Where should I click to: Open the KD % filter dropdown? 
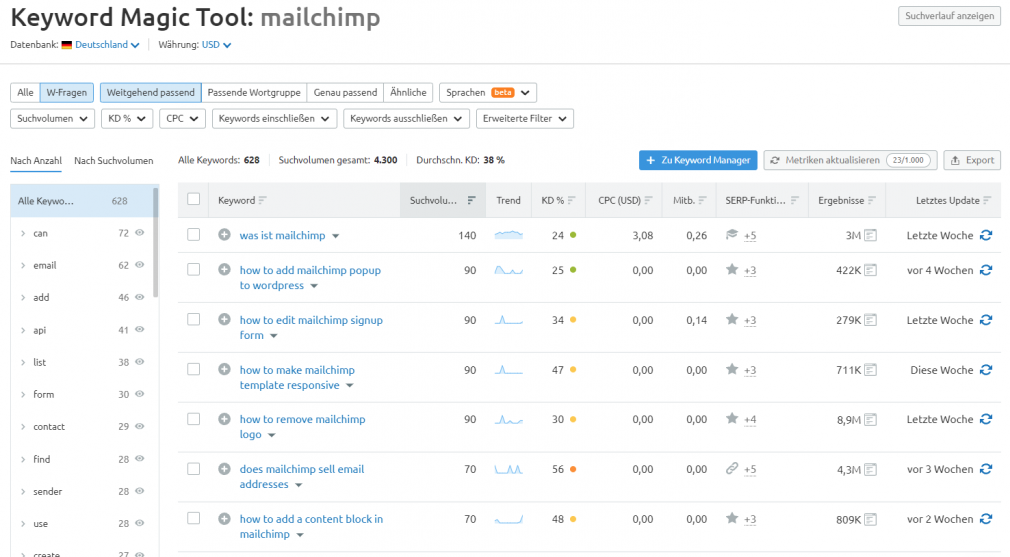click(x=126, y=118)
